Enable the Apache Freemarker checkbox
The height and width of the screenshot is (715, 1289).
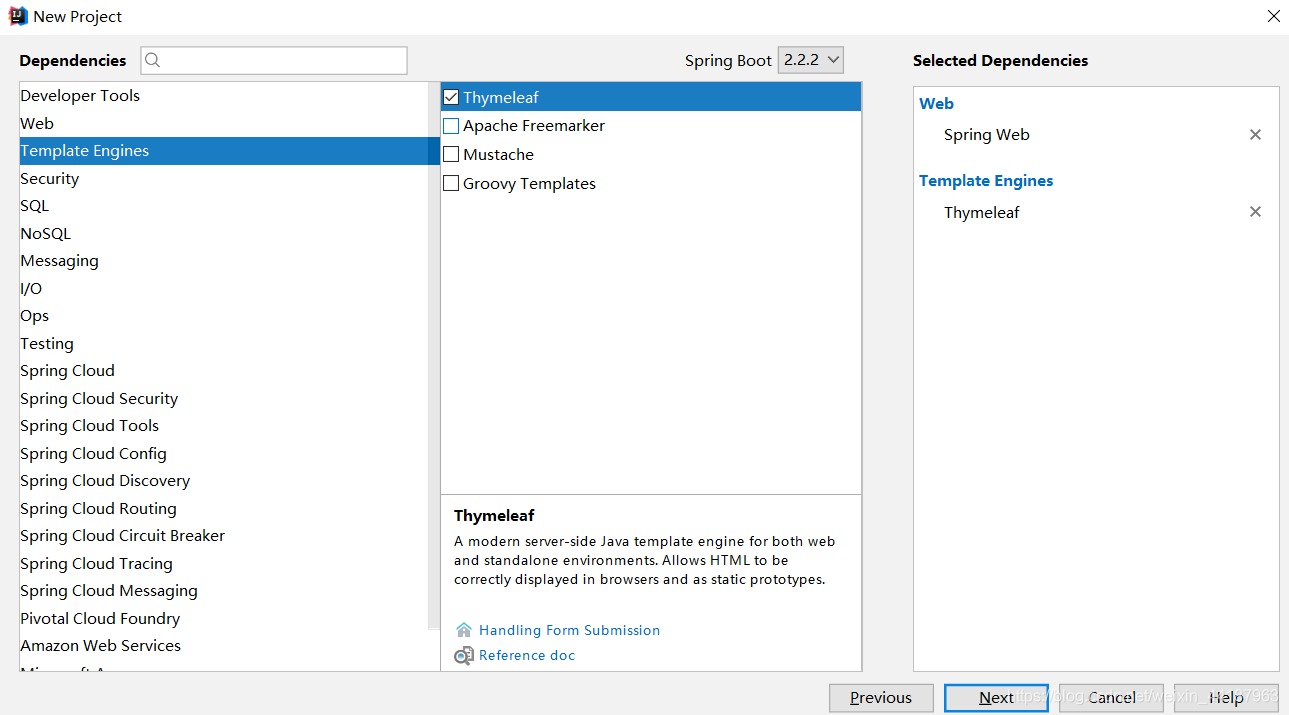(x=451, y=126)
